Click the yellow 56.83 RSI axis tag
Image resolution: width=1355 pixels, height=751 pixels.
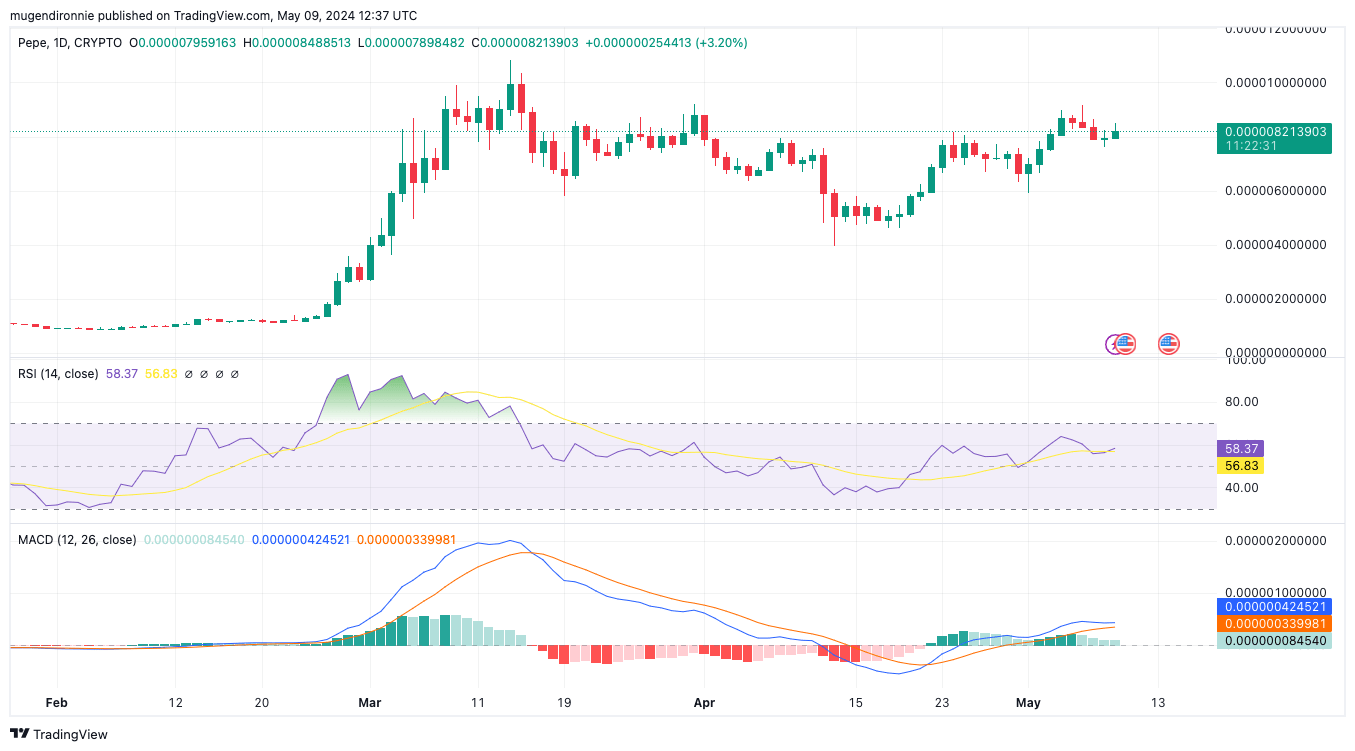click(x=1240, y=466)
